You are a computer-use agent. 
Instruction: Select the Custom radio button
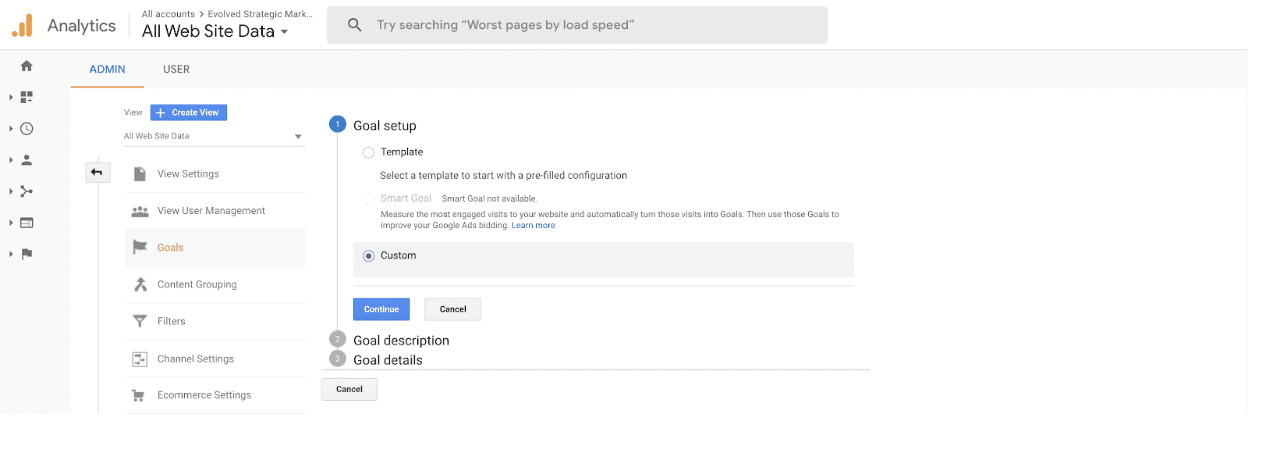pyautogui.click(x=369, y=256)
